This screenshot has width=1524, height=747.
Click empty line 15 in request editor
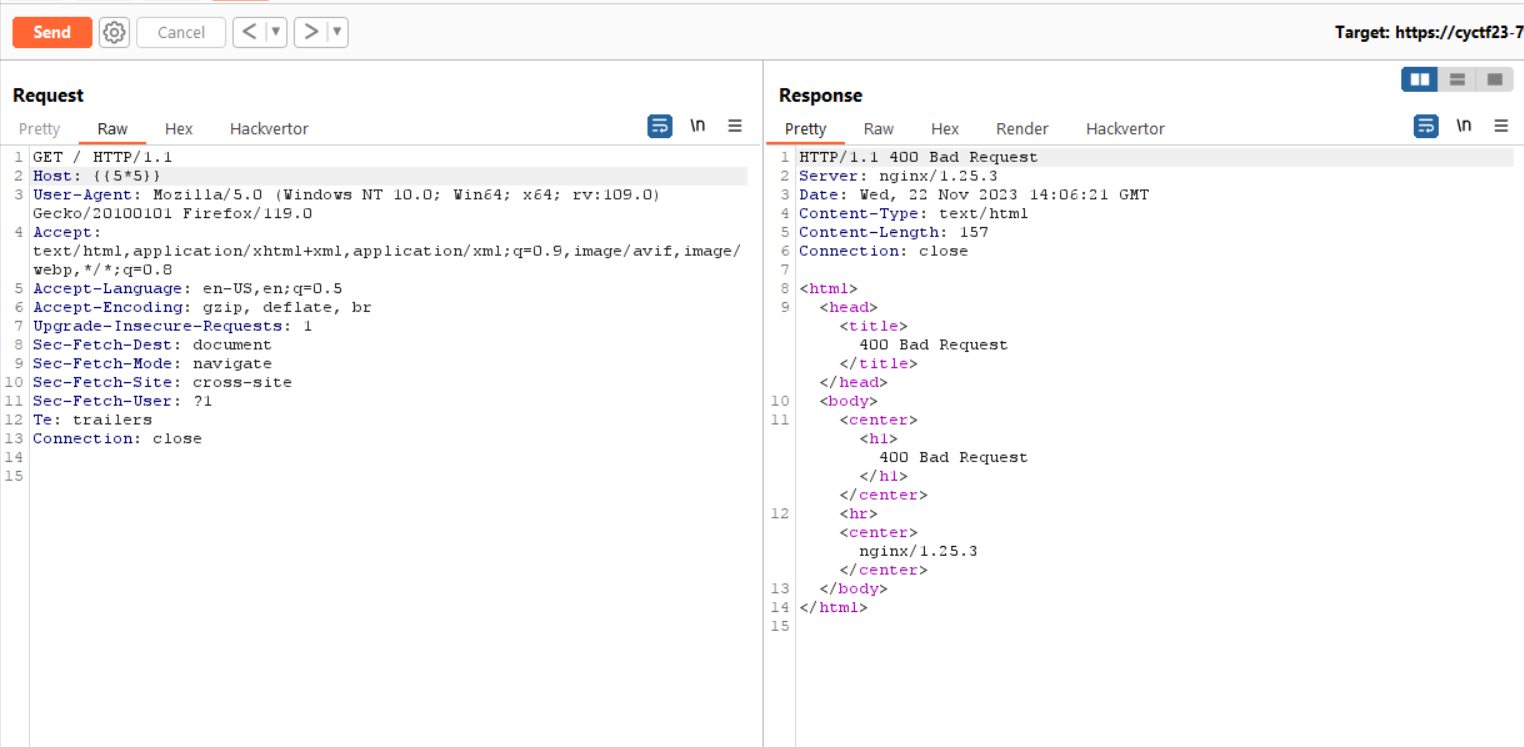tap(390, 476)
